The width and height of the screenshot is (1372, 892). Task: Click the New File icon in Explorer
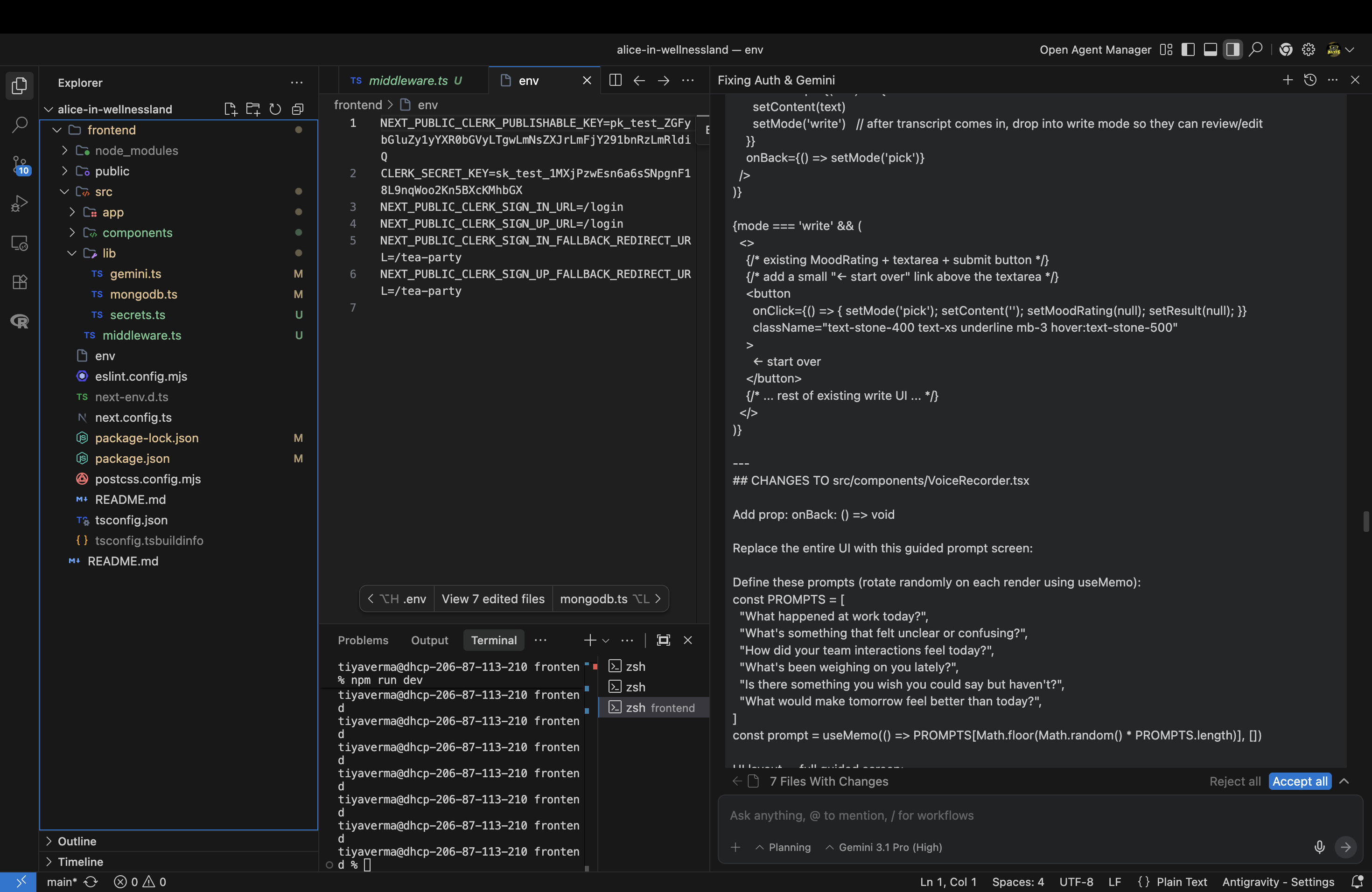pyautogui.click(x=231, y=109)
